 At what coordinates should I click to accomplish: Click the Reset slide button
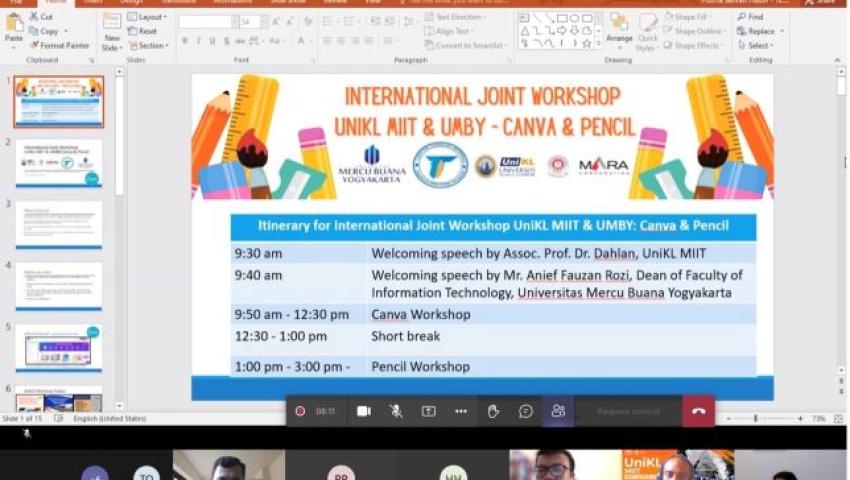click(142, 31)
